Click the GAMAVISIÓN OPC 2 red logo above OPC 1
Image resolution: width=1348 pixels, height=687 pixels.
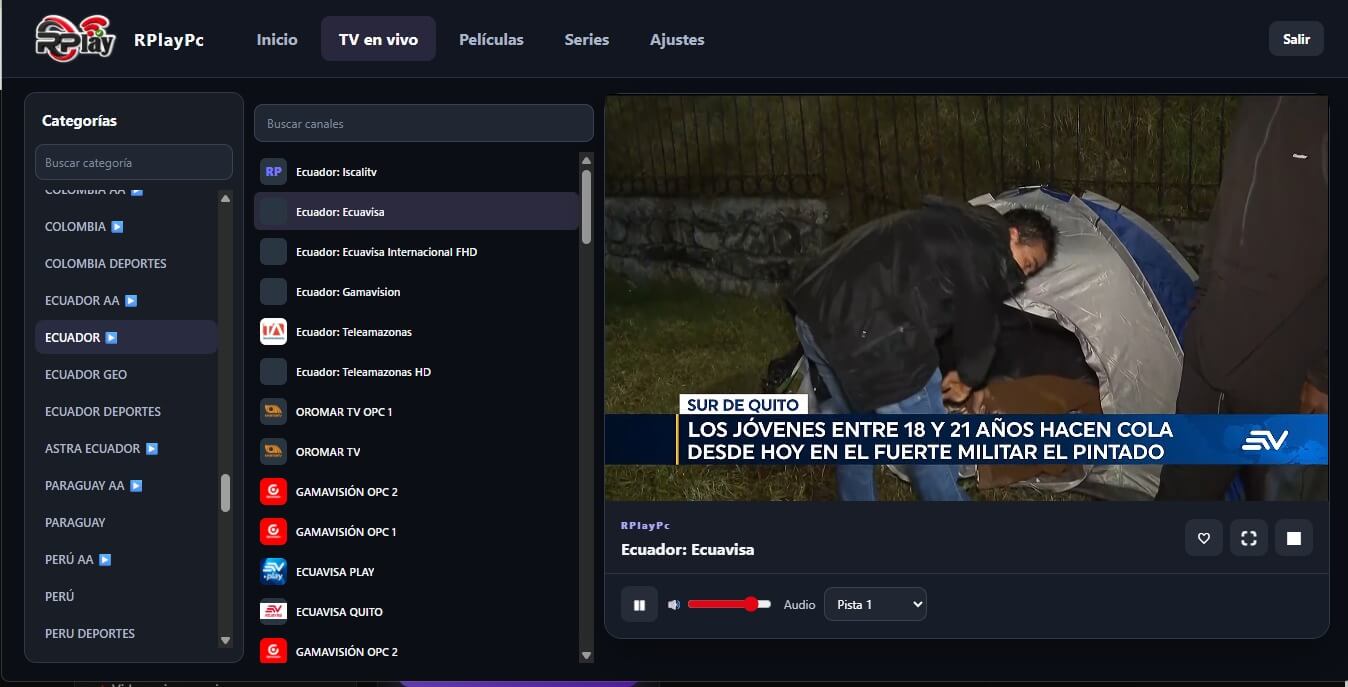pyautogui.click(x=273, y=492)
